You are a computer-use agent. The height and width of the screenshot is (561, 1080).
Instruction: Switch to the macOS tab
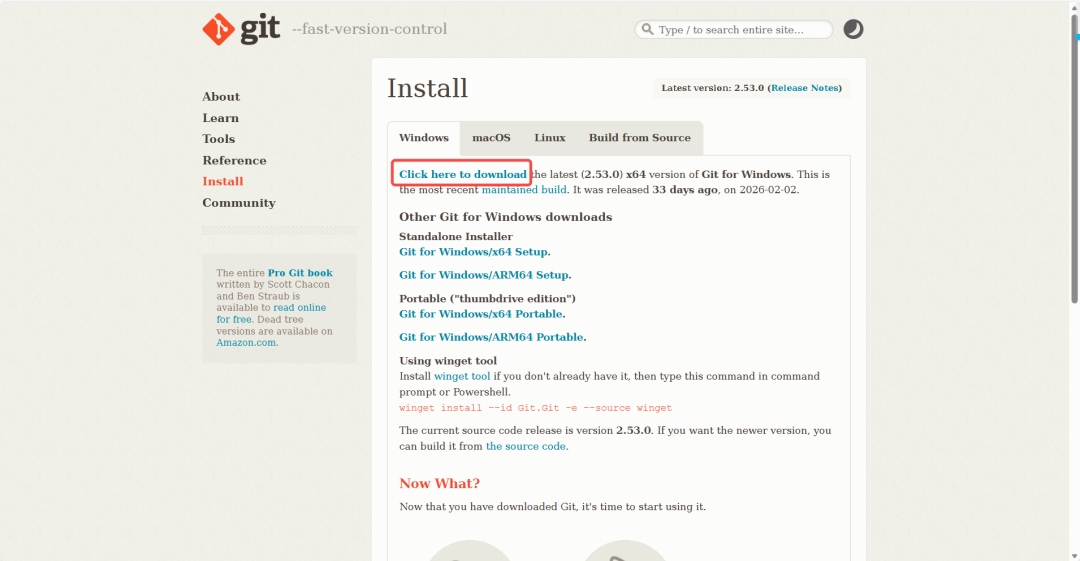[491, 138]
